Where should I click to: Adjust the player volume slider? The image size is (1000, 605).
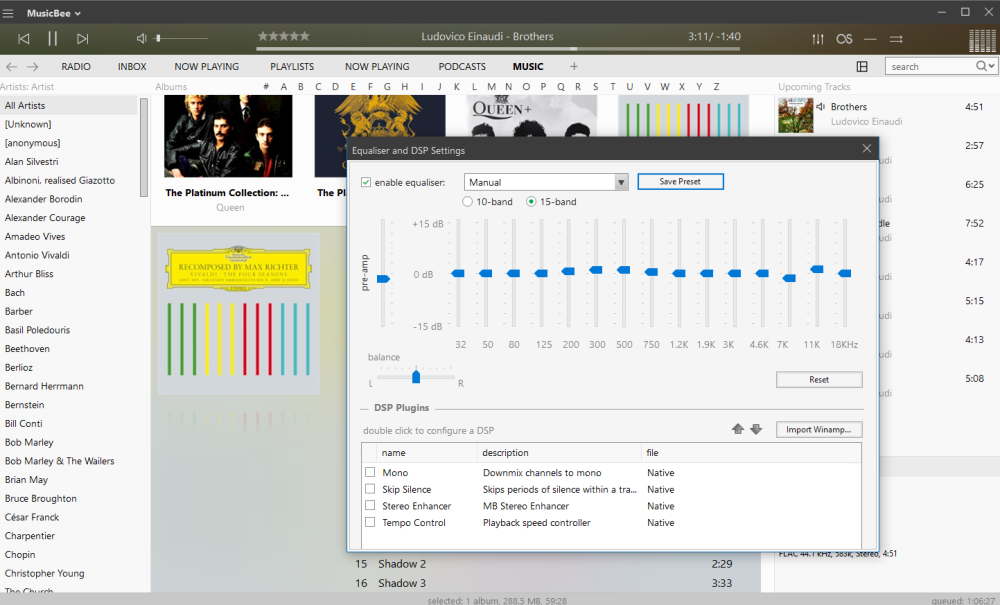(182, 39)
